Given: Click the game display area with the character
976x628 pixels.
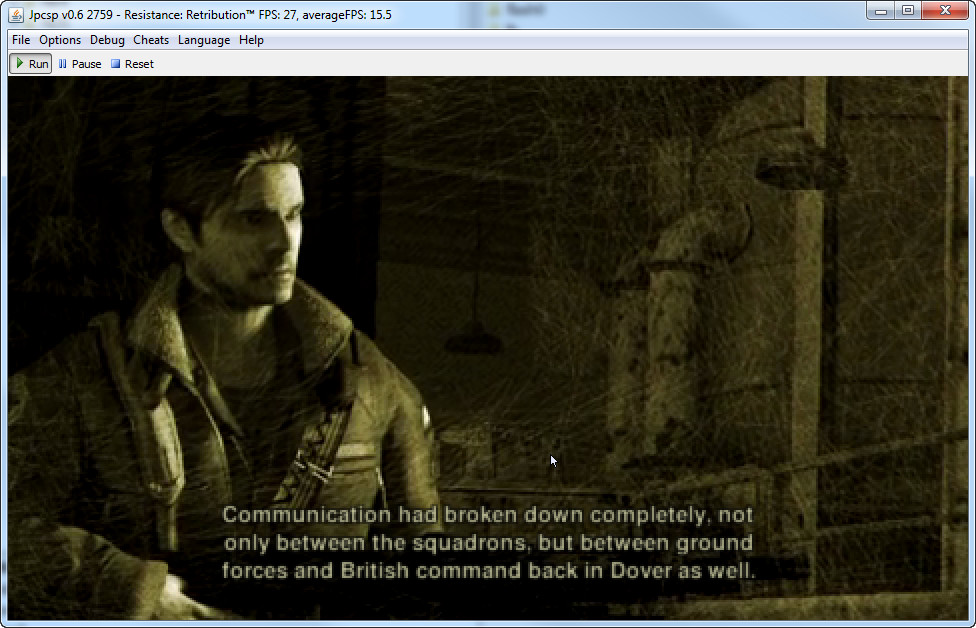Looking at the screenshot, I should 488,348.
